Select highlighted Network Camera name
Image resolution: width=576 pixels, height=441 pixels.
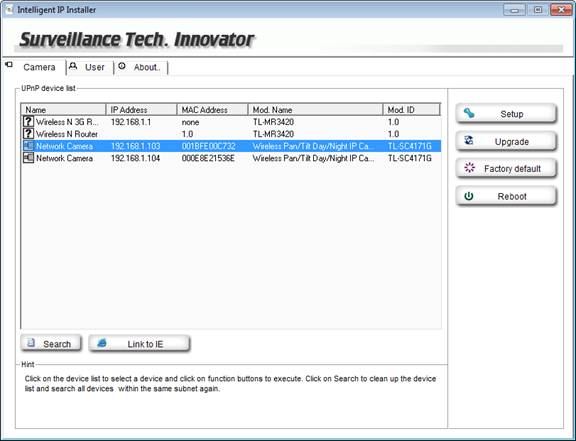[x=64, y=146]
